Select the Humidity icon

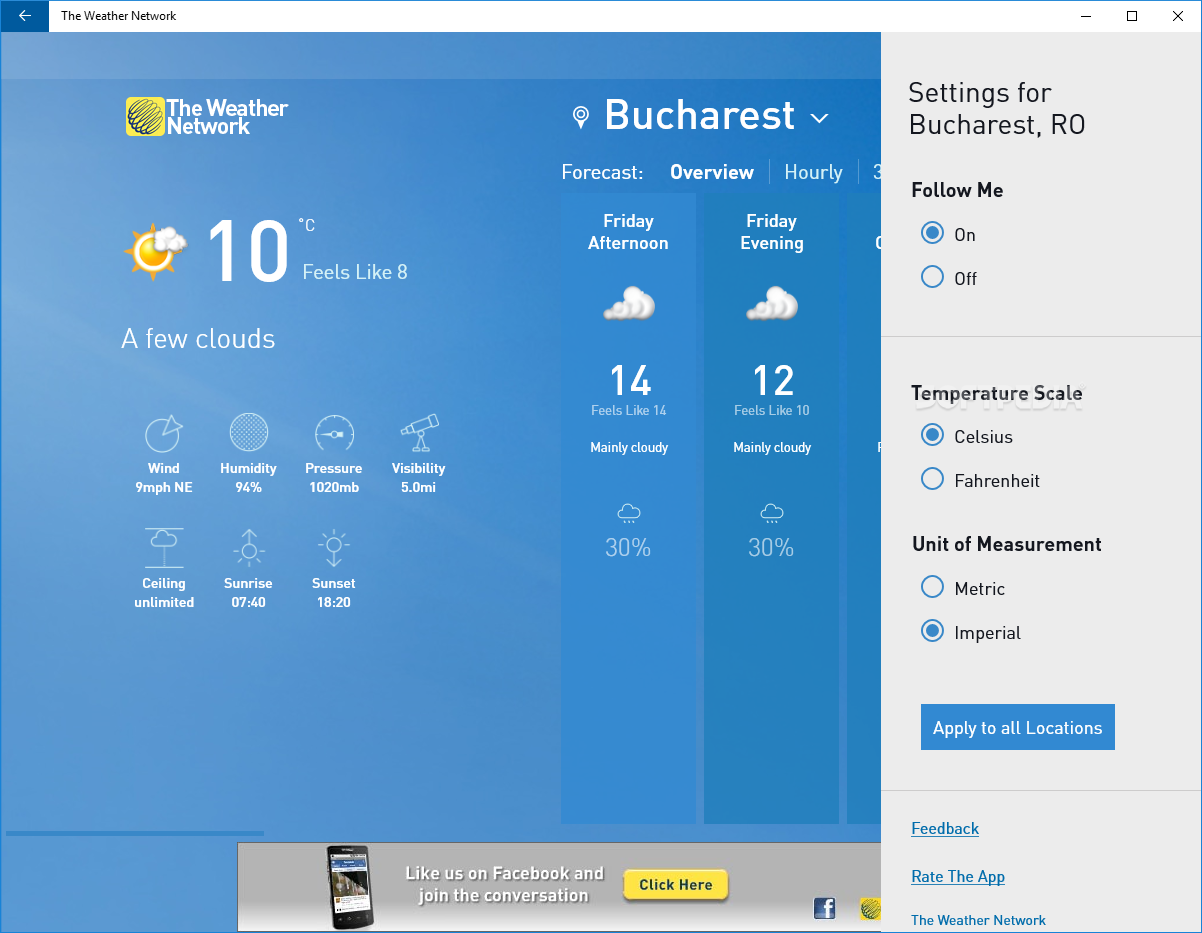click(248, 433)
